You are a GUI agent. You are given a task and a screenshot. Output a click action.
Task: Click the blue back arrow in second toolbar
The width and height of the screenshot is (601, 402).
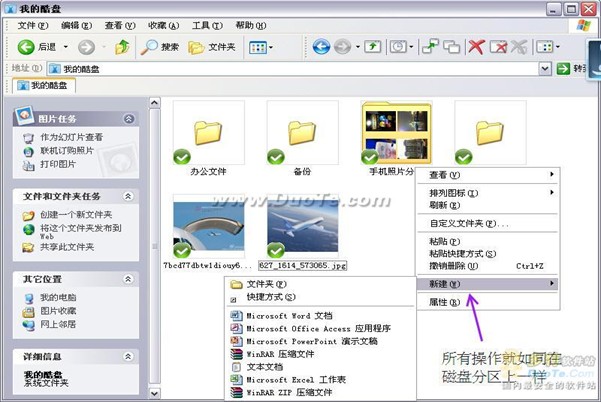pos(321,47)
